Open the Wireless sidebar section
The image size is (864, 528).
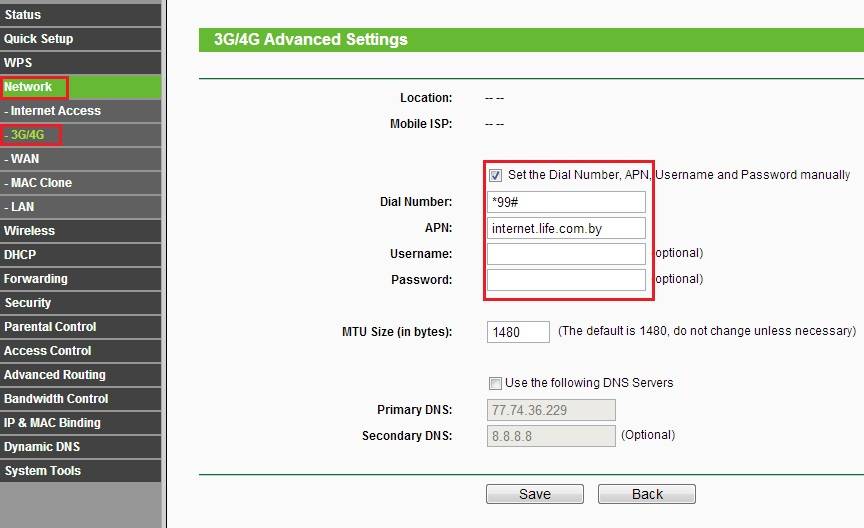[80, 231]
